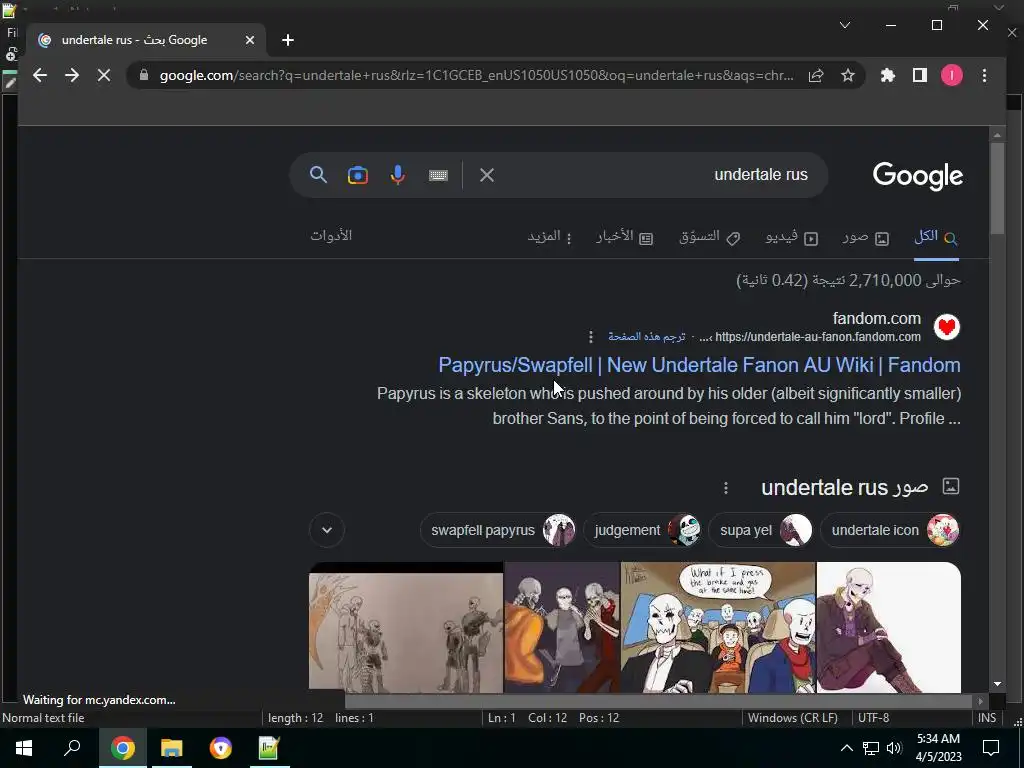The height and width of the screenshot is (768, 1024).
Task: Open the Papyrus/Swapfell Fandom result link
Action: click(699, 365)
